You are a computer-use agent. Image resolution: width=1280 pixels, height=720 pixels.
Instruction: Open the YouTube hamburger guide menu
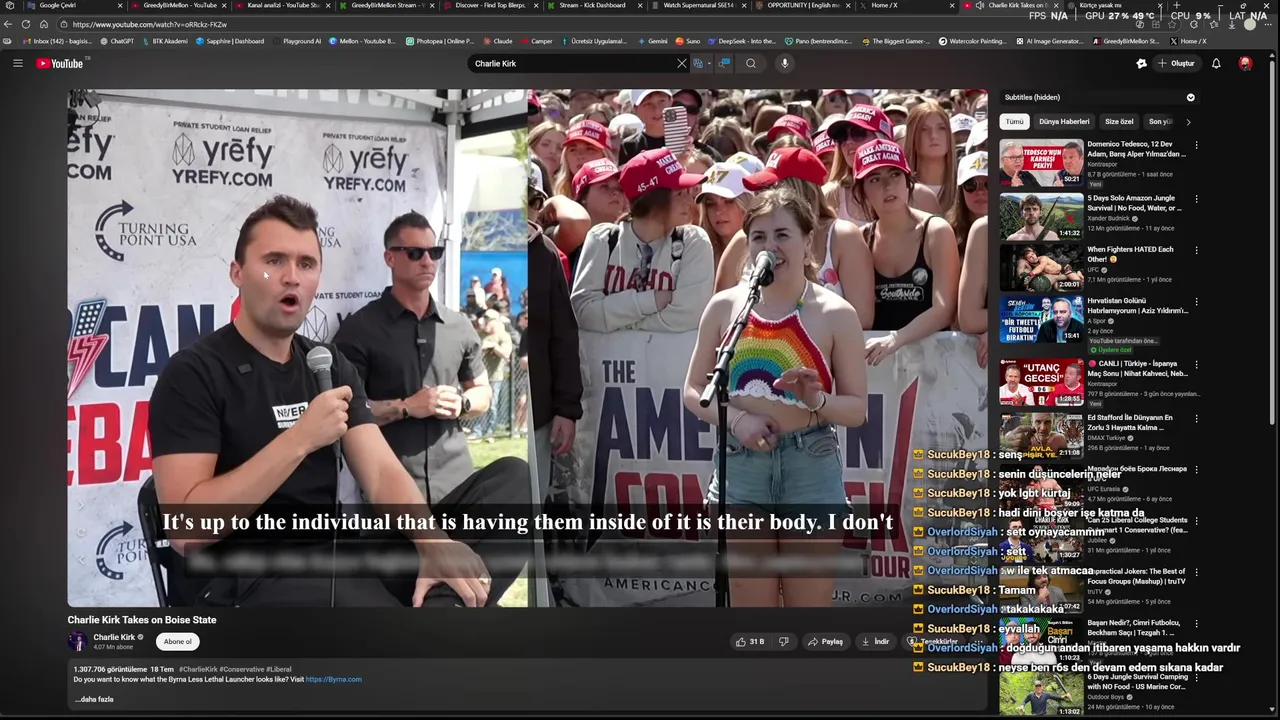[x=17, y=63]
